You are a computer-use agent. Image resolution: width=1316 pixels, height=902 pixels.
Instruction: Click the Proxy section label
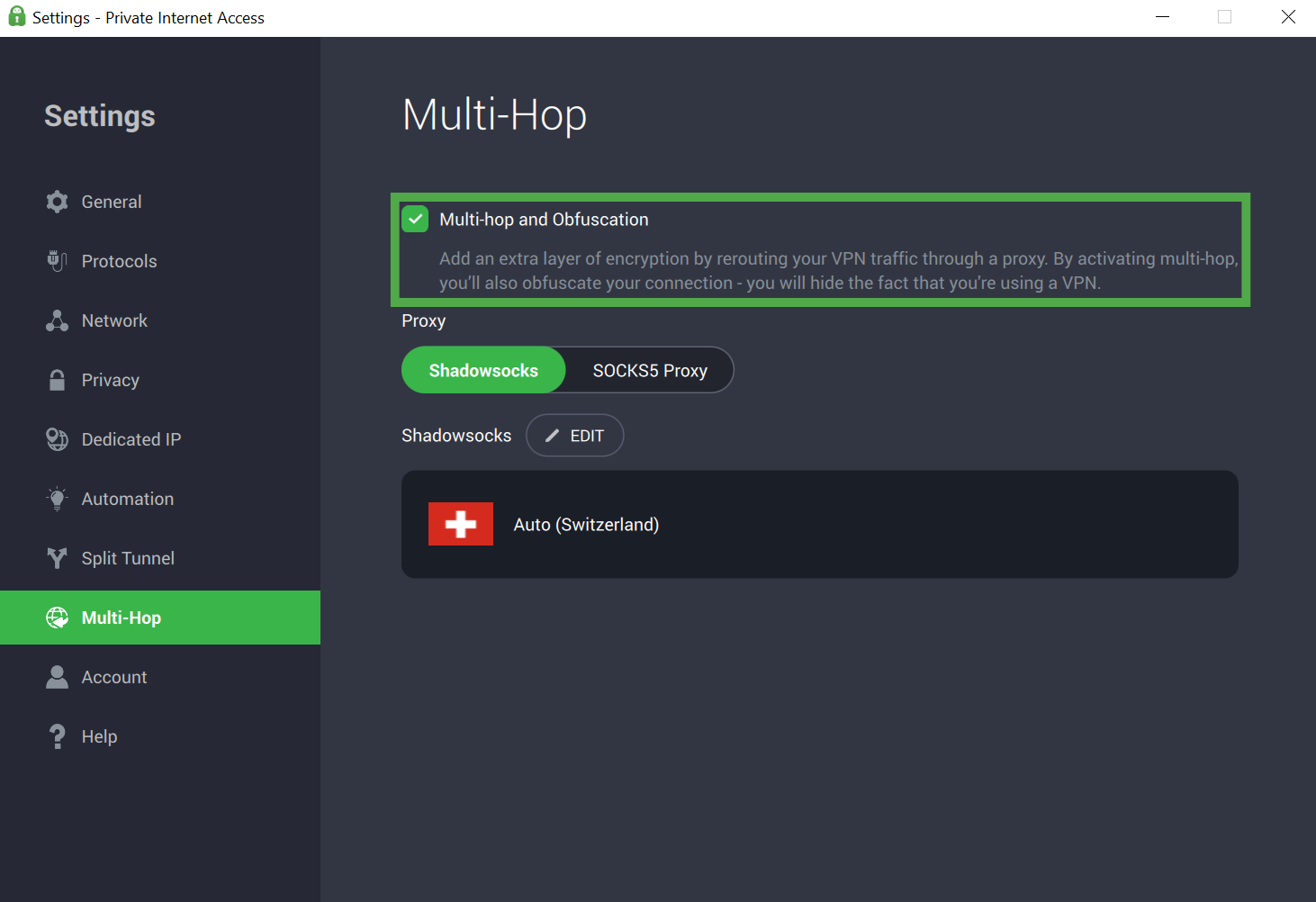423,321
